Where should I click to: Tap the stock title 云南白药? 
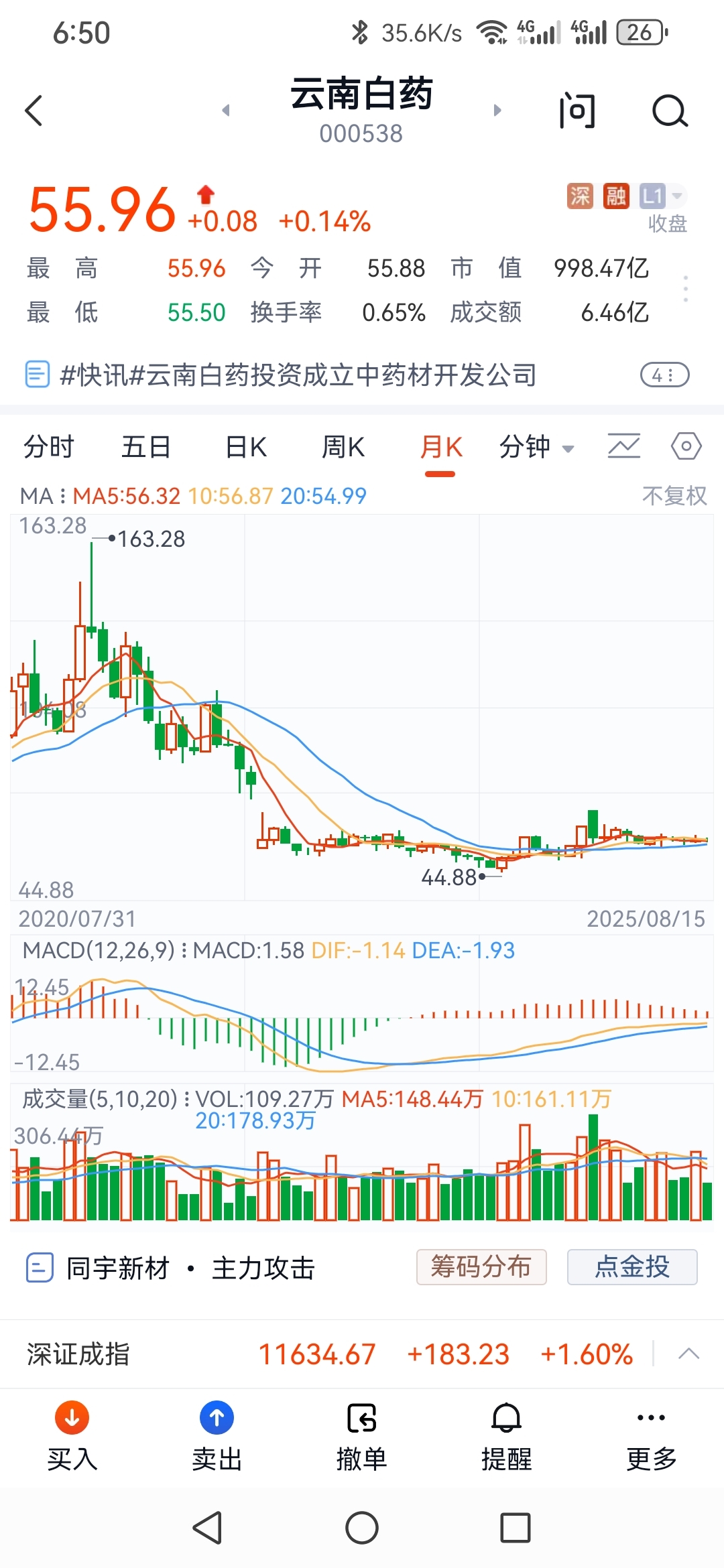coord(361,93)
